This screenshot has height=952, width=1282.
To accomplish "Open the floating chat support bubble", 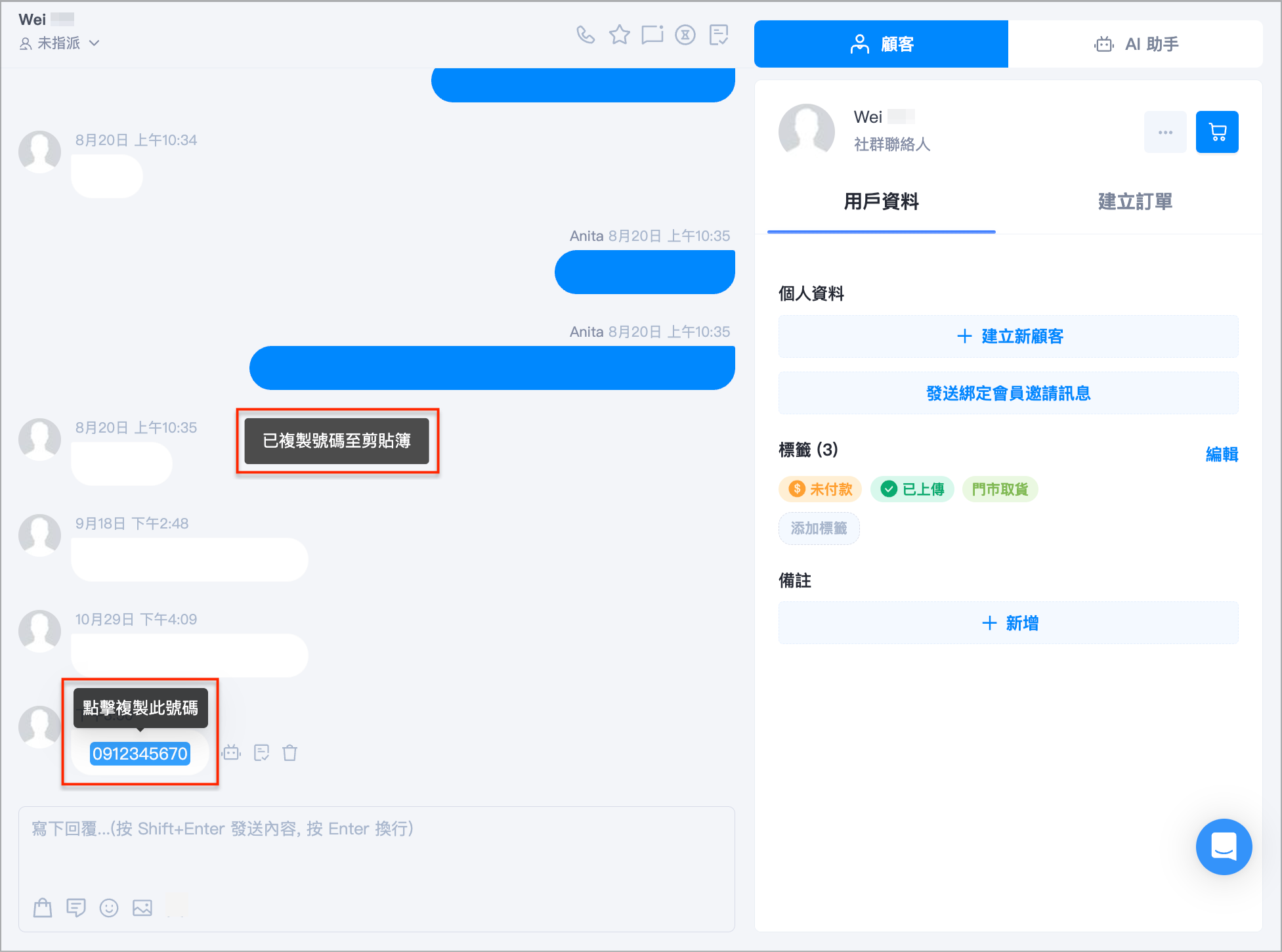I will [x=1224, y=846].
